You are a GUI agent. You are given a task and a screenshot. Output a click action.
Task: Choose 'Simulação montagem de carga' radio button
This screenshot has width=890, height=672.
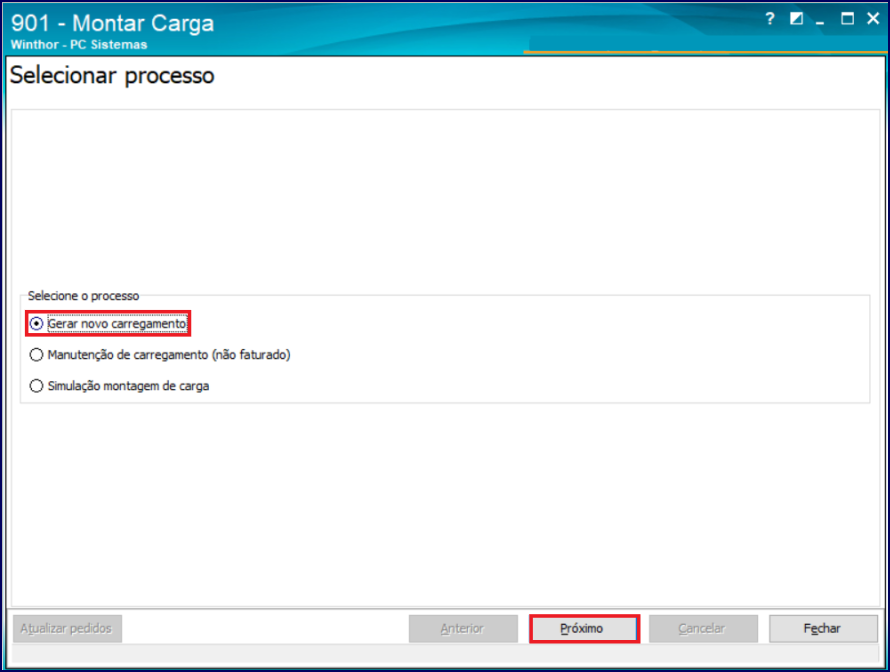tap(119, 386)
